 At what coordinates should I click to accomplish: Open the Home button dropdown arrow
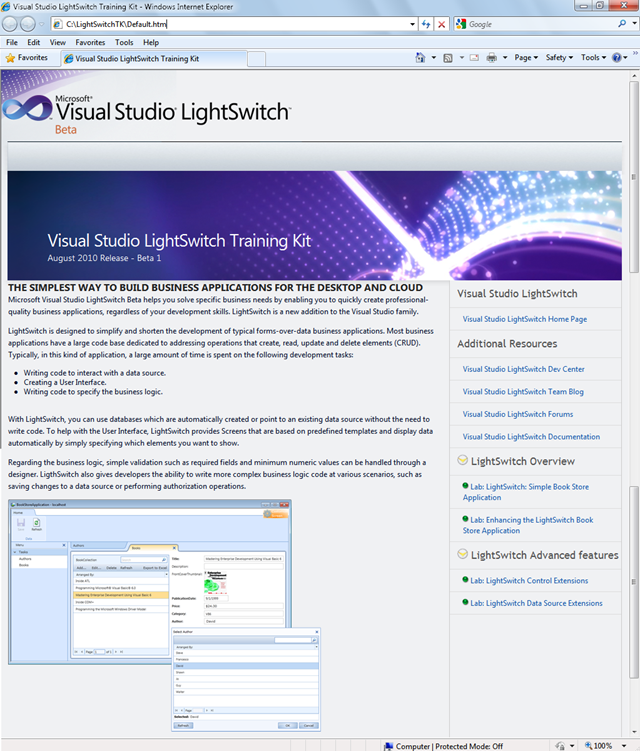[434, 57]
